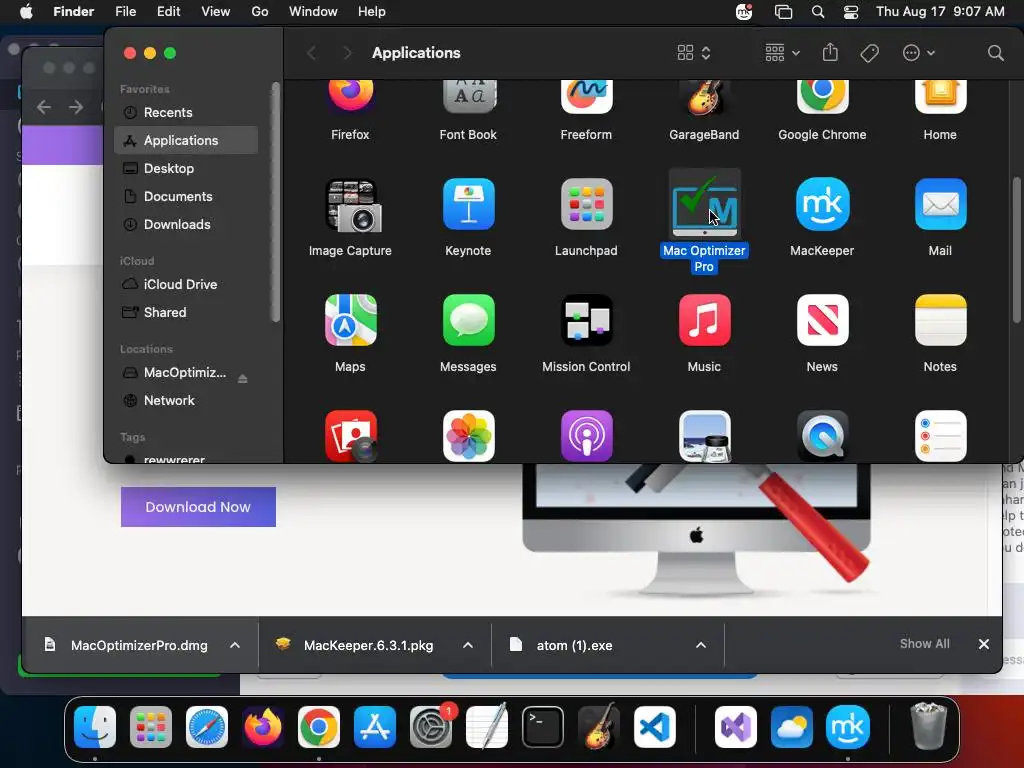Select the Preview app icon

coord(704,436)
